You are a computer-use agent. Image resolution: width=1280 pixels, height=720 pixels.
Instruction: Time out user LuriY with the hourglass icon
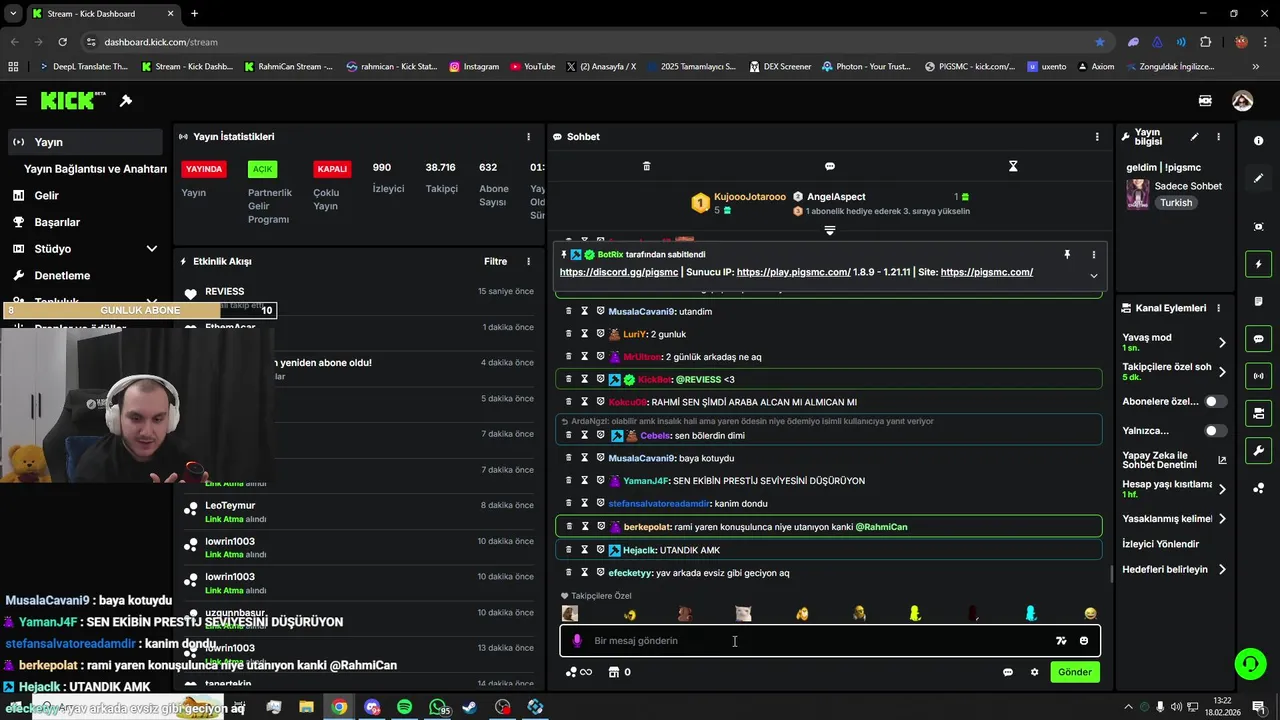click(x=585, y=334)
